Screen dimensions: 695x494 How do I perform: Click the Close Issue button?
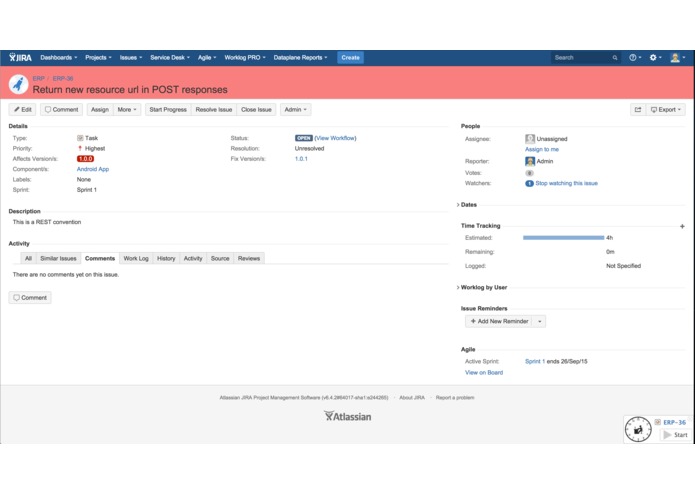(x=256, y=109)
